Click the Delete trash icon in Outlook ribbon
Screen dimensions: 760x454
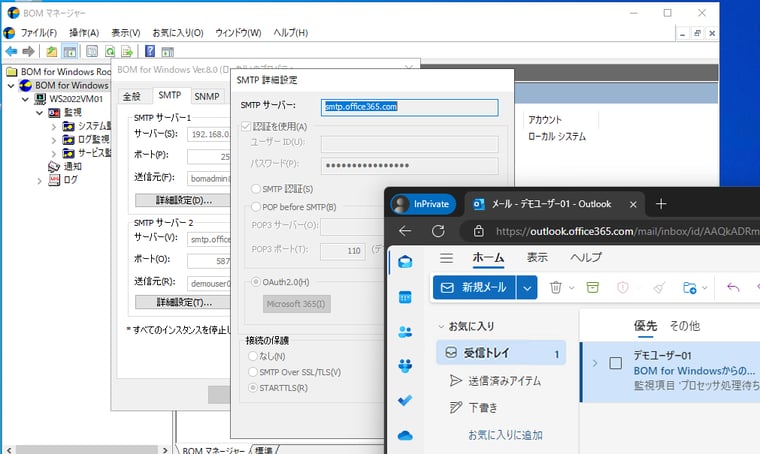pyautogui.click(x=555, y=287)
